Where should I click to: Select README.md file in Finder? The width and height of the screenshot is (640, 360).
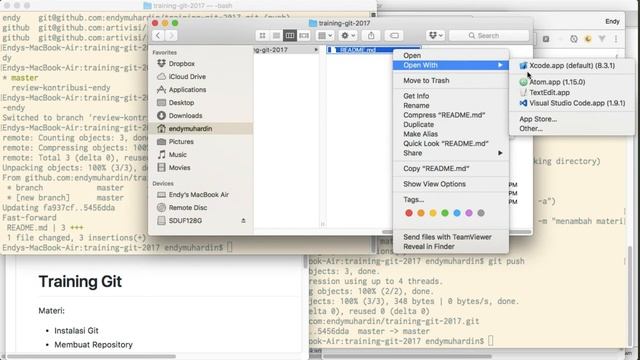(x=359, y=50)
